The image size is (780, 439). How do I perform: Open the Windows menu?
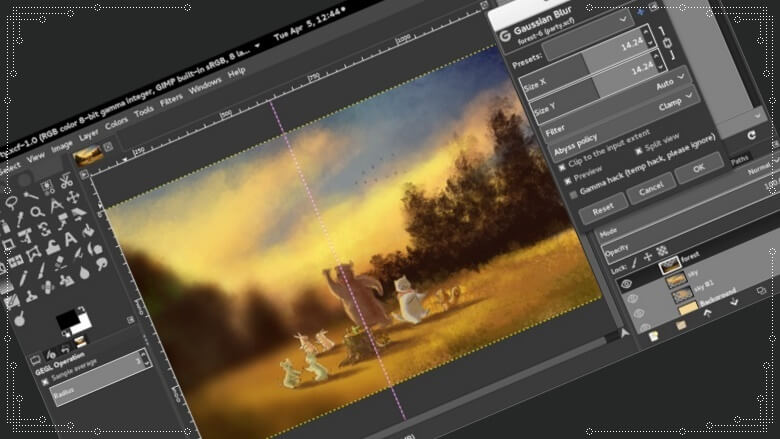[205, 85]
